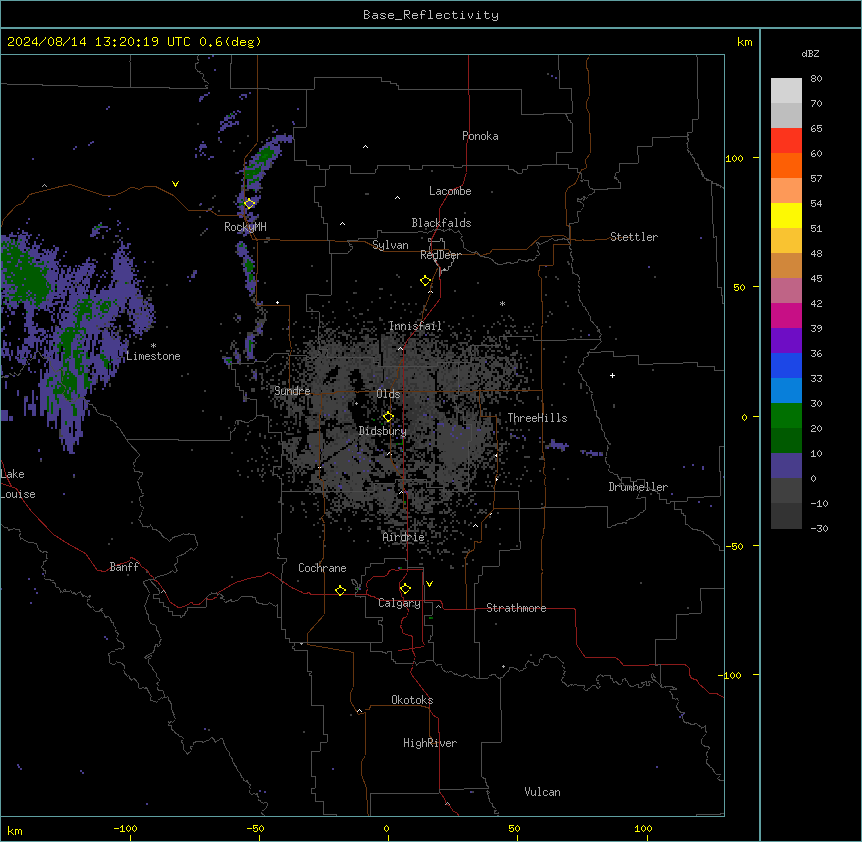Click the yellow station marker near RockyMH
The height and width of the screenshot is (842, 862).
point(249,204)
